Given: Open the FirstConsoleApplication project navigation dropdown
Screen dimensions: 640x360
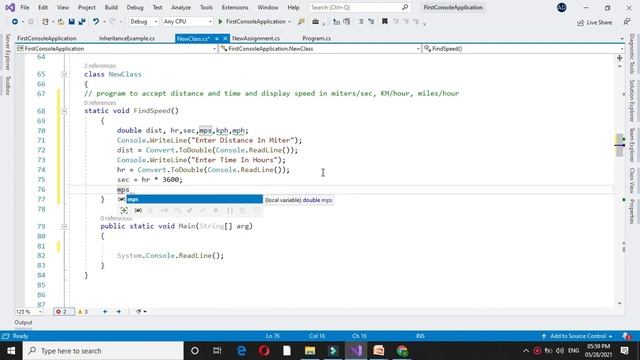Looking at the screenshot, I should coord(116,49).
